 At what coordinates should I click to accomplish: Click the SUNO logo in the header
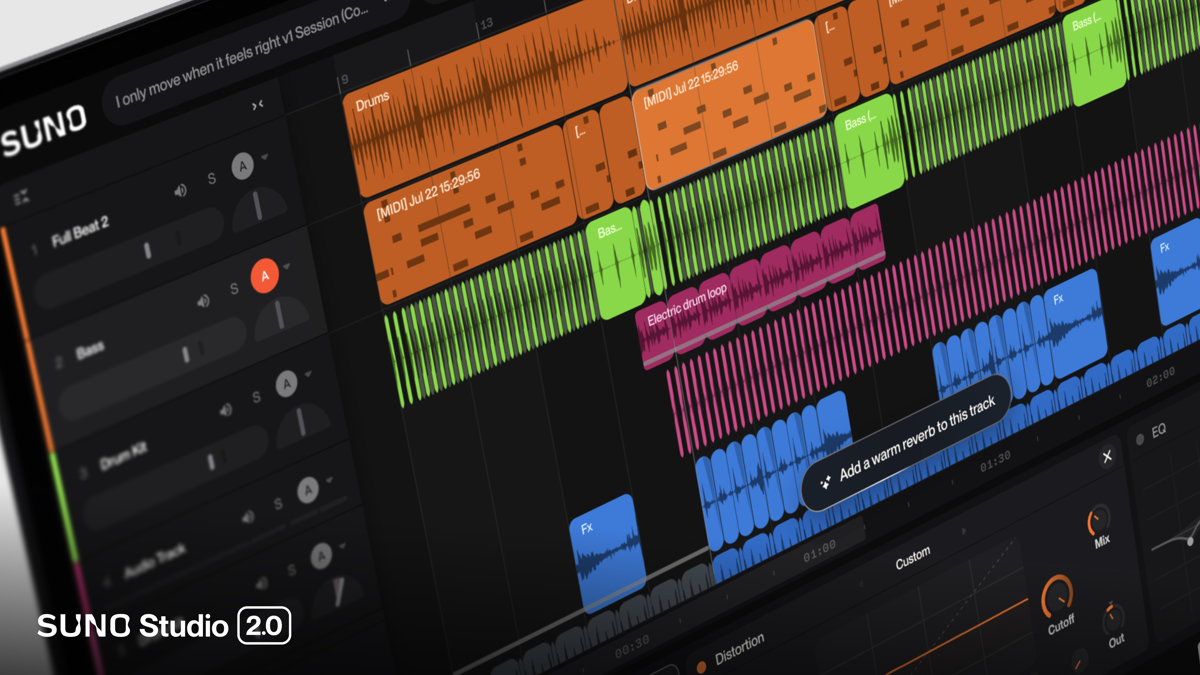43,132
